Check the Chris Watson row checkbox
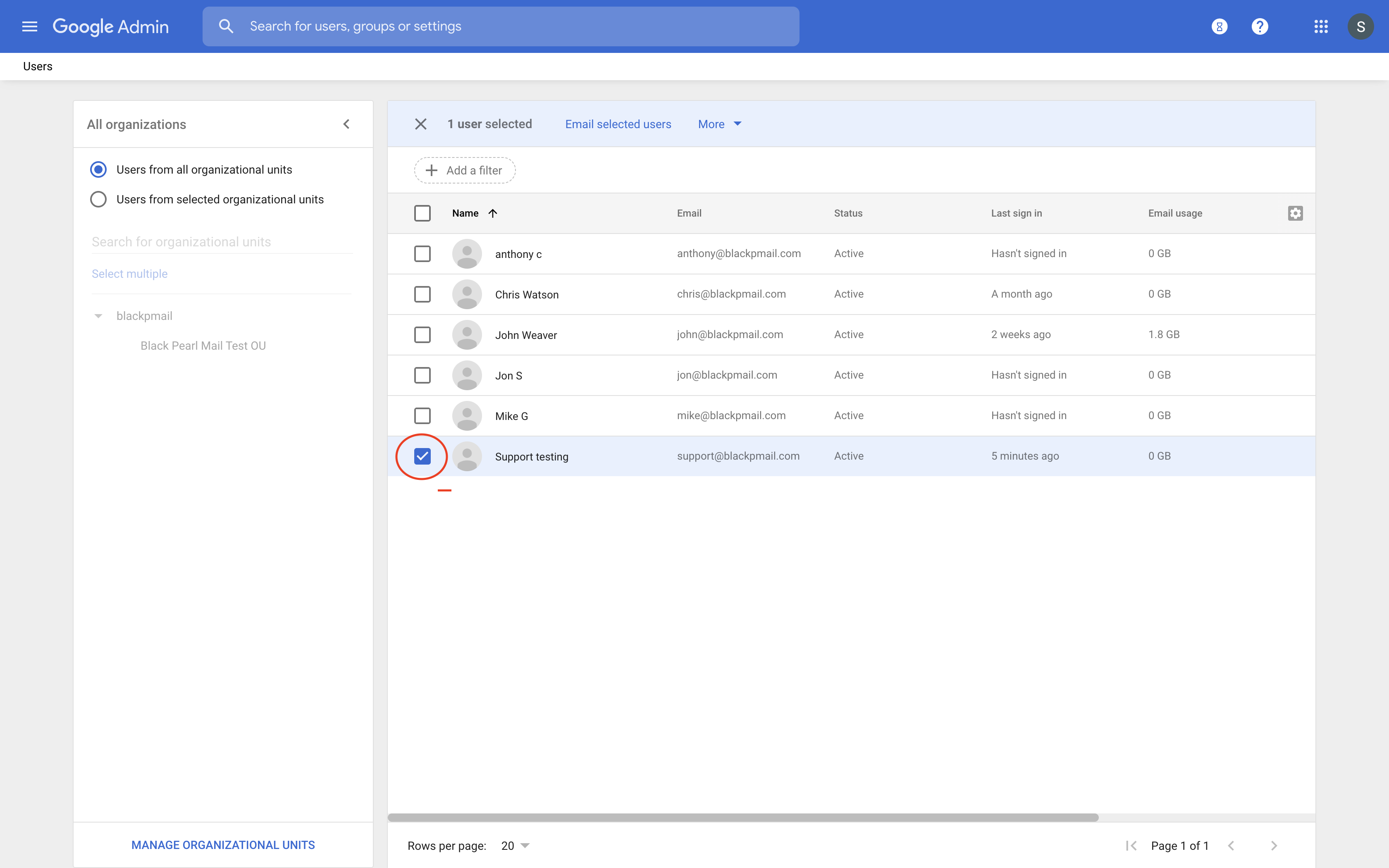 (422, 294)
